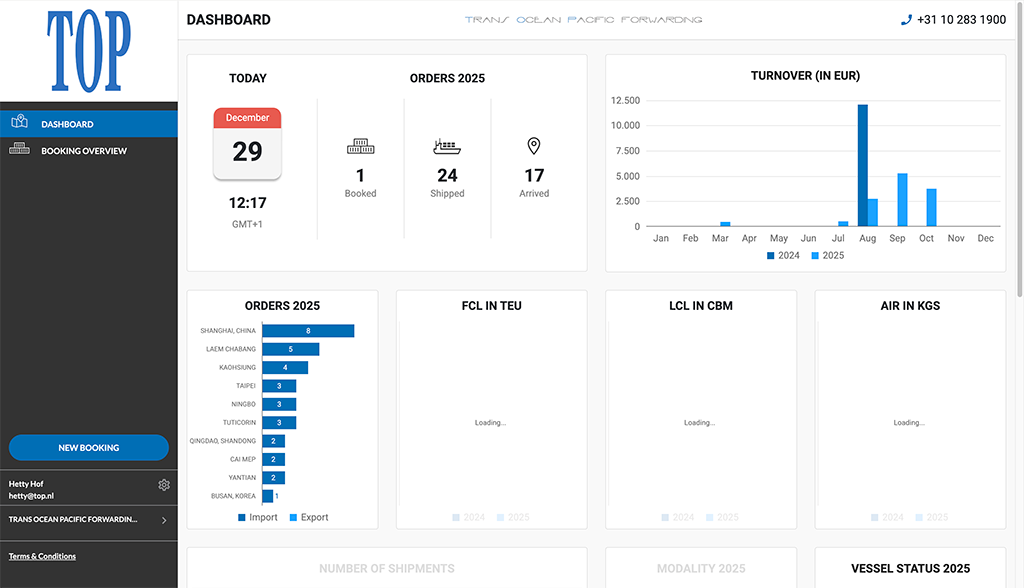This screenshot has width=1024, height=588.
Task: Toggle the Export series in Orders legend
Action: coord(308,517)
